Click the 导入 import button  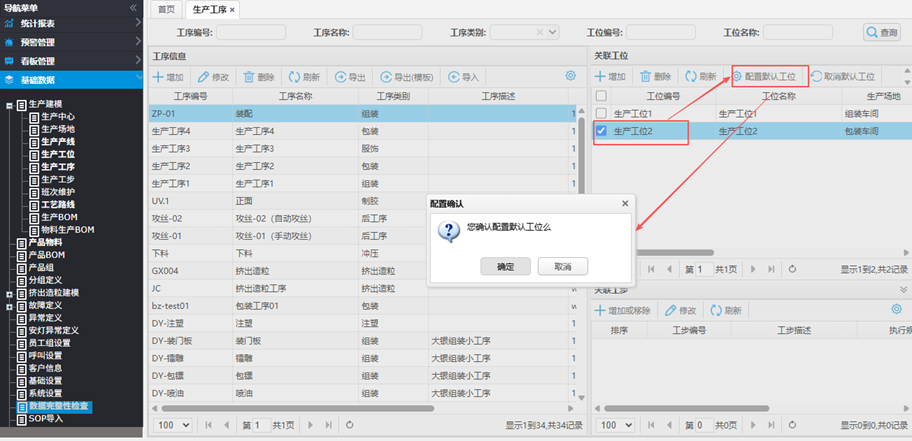point(463,77)
